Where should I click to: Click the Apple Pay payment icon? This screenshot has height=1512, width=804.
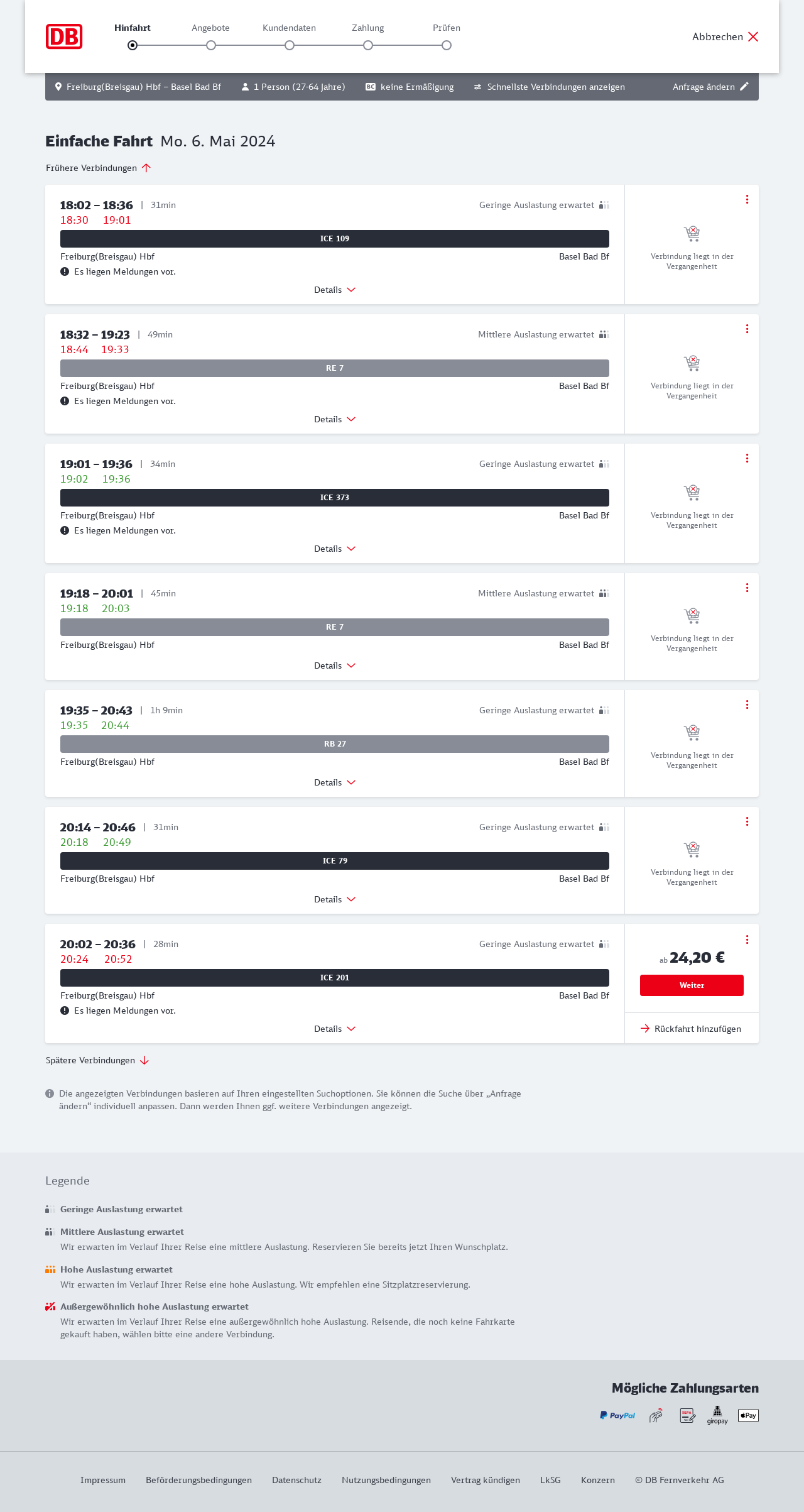(x=748, y=1415)
